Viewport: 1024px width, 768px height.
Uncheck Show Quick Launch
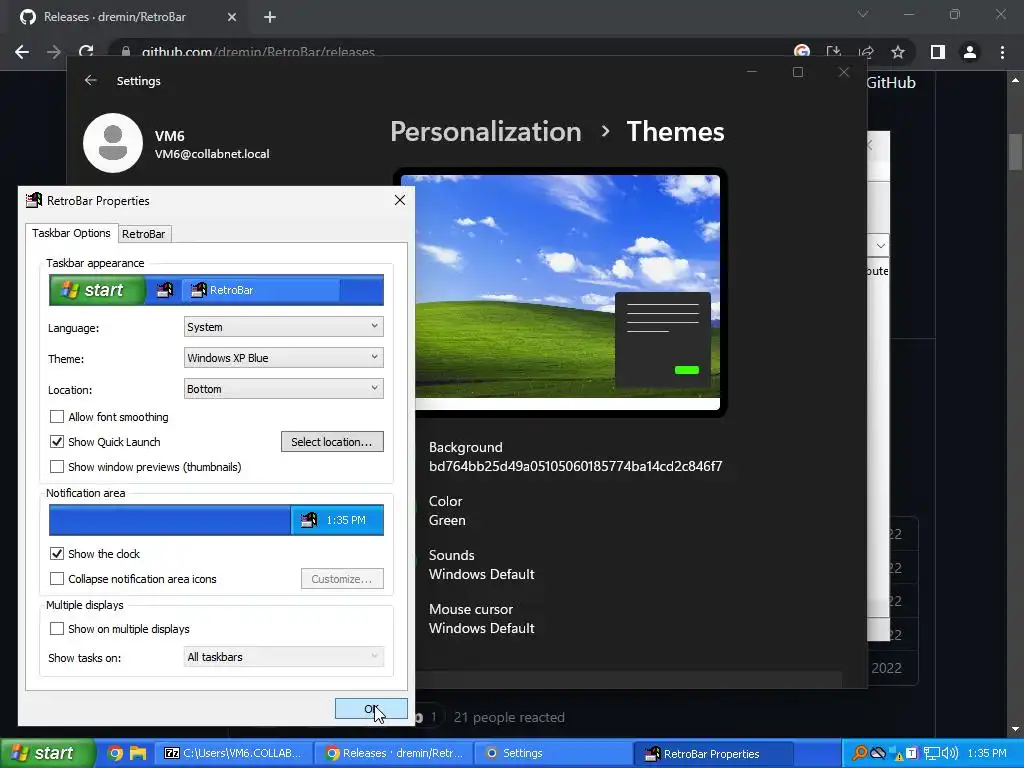pos(57,441)
